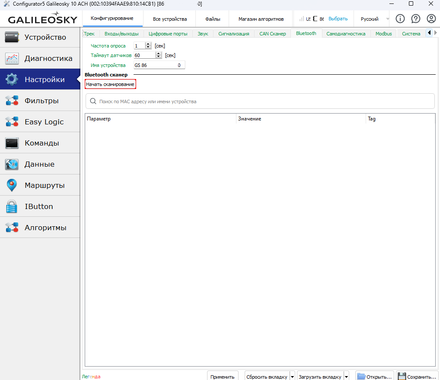
Task: Switch to the Файлы tab
Action: click(213, 19)
